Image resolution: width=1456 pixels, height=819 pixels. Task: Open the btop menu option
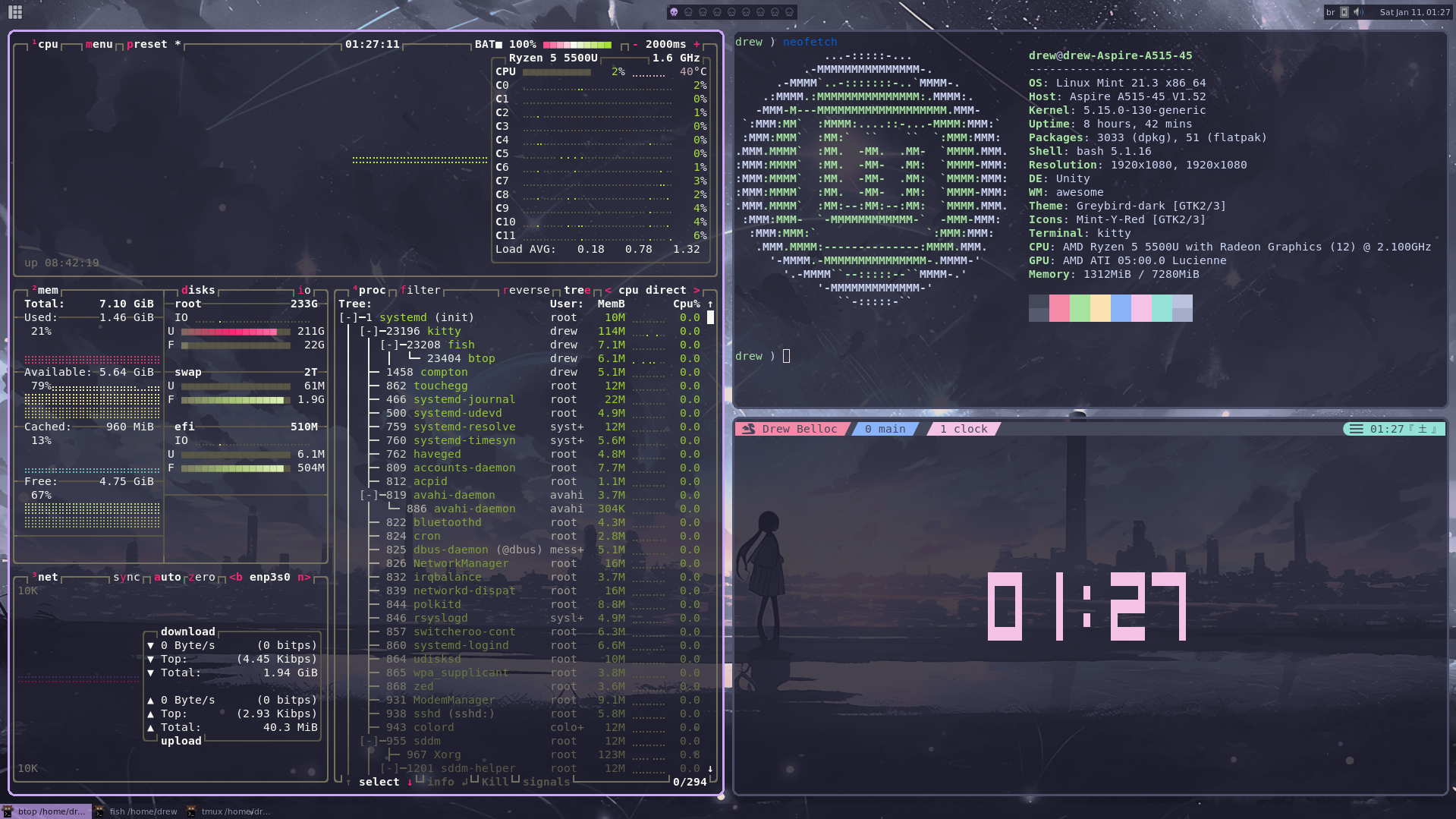99,45
